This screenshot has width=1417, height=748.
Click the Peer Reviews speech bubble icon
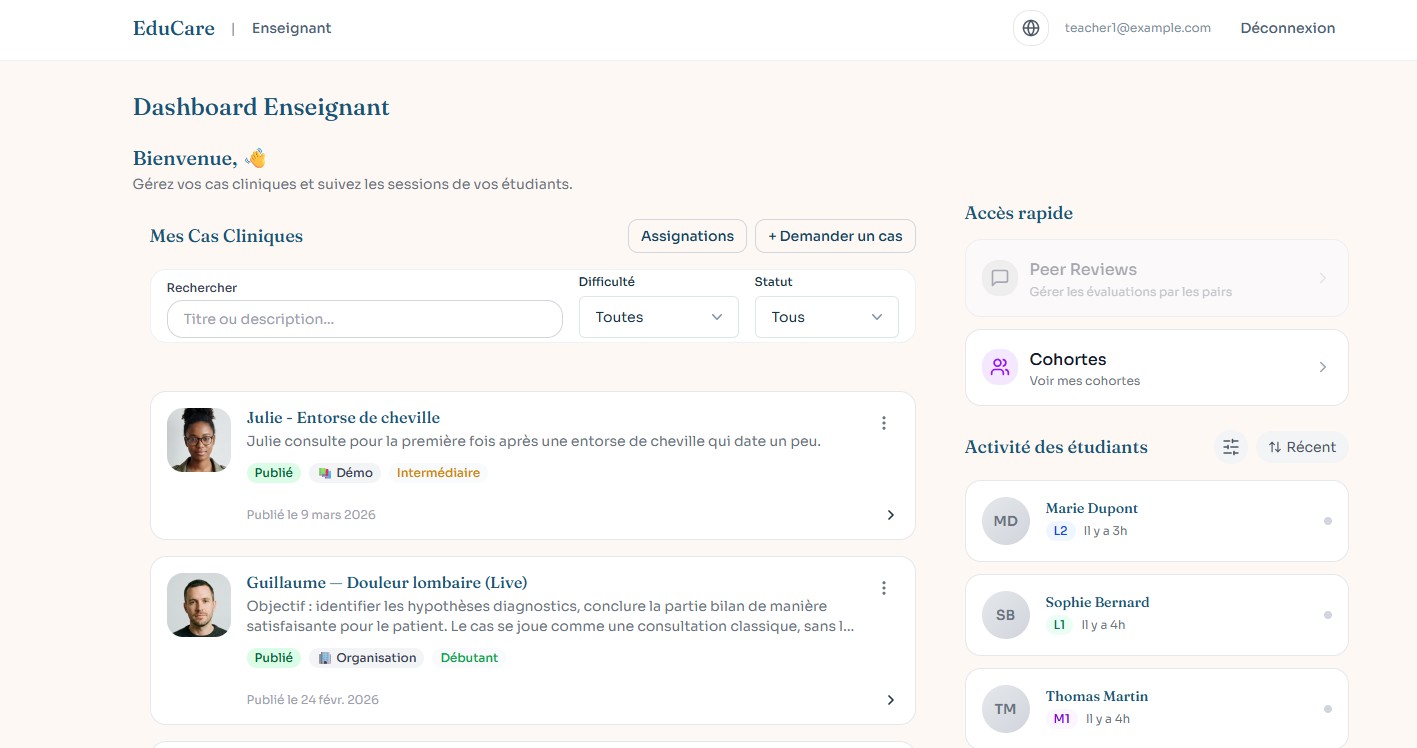(999, 278)
